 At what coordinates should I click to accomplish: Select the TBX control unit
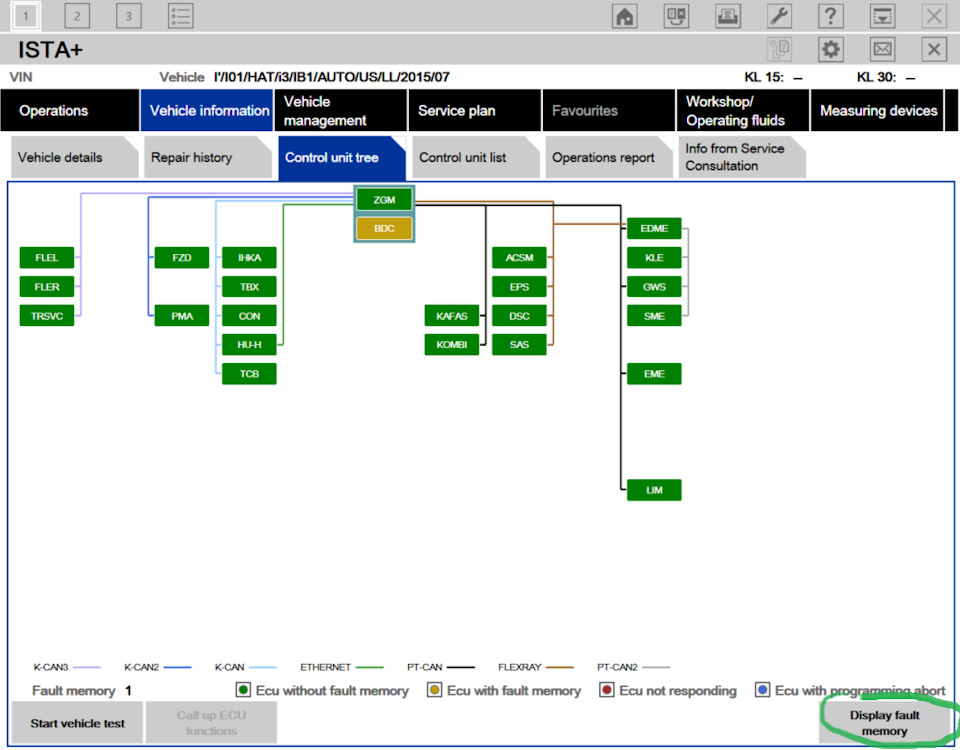coord(249,287)
